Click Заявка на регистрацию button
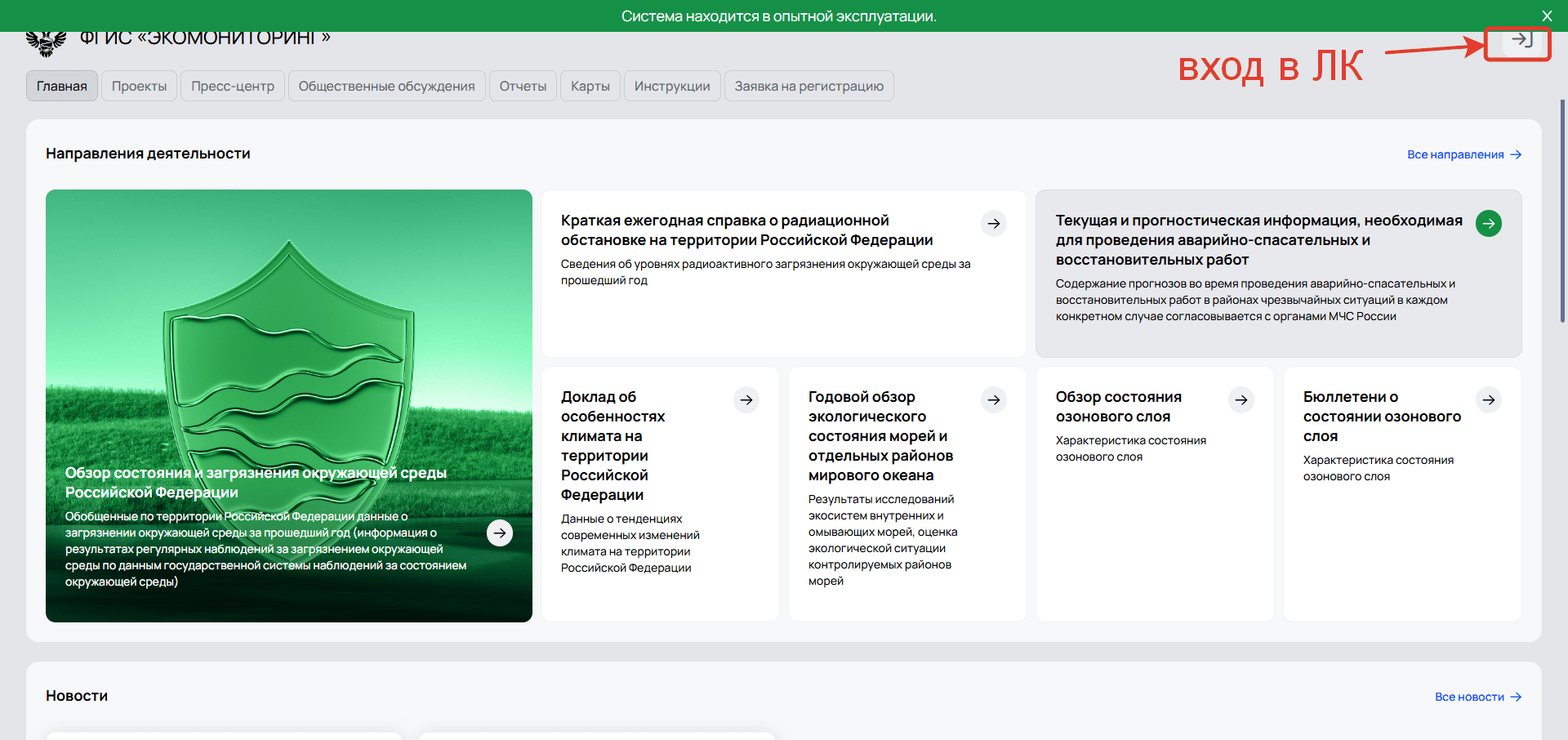1568x740 pixels. point(808,86)
